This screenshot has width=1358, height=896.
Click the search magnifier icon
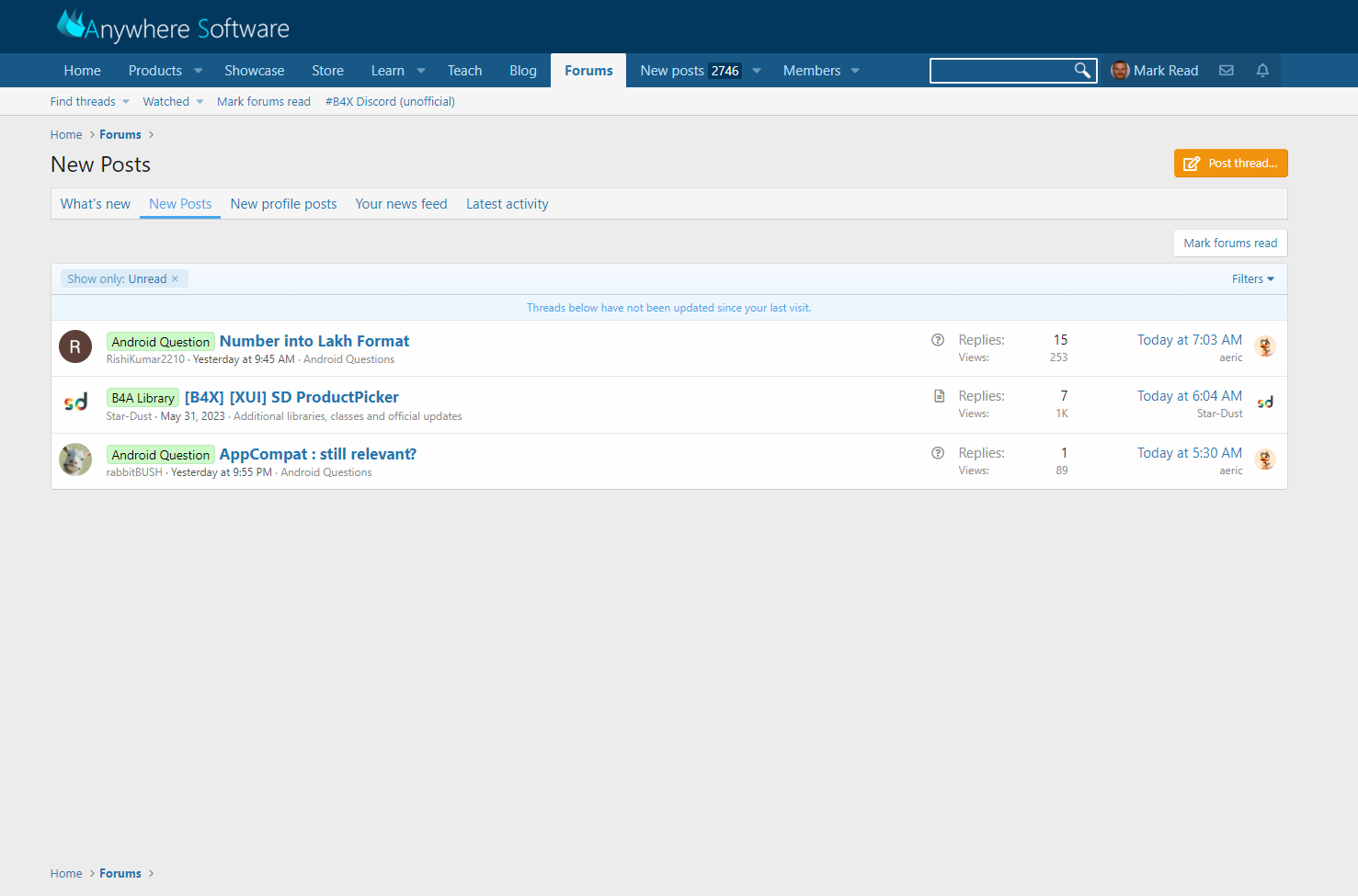pyautogui.click(x=1082, y=71)
